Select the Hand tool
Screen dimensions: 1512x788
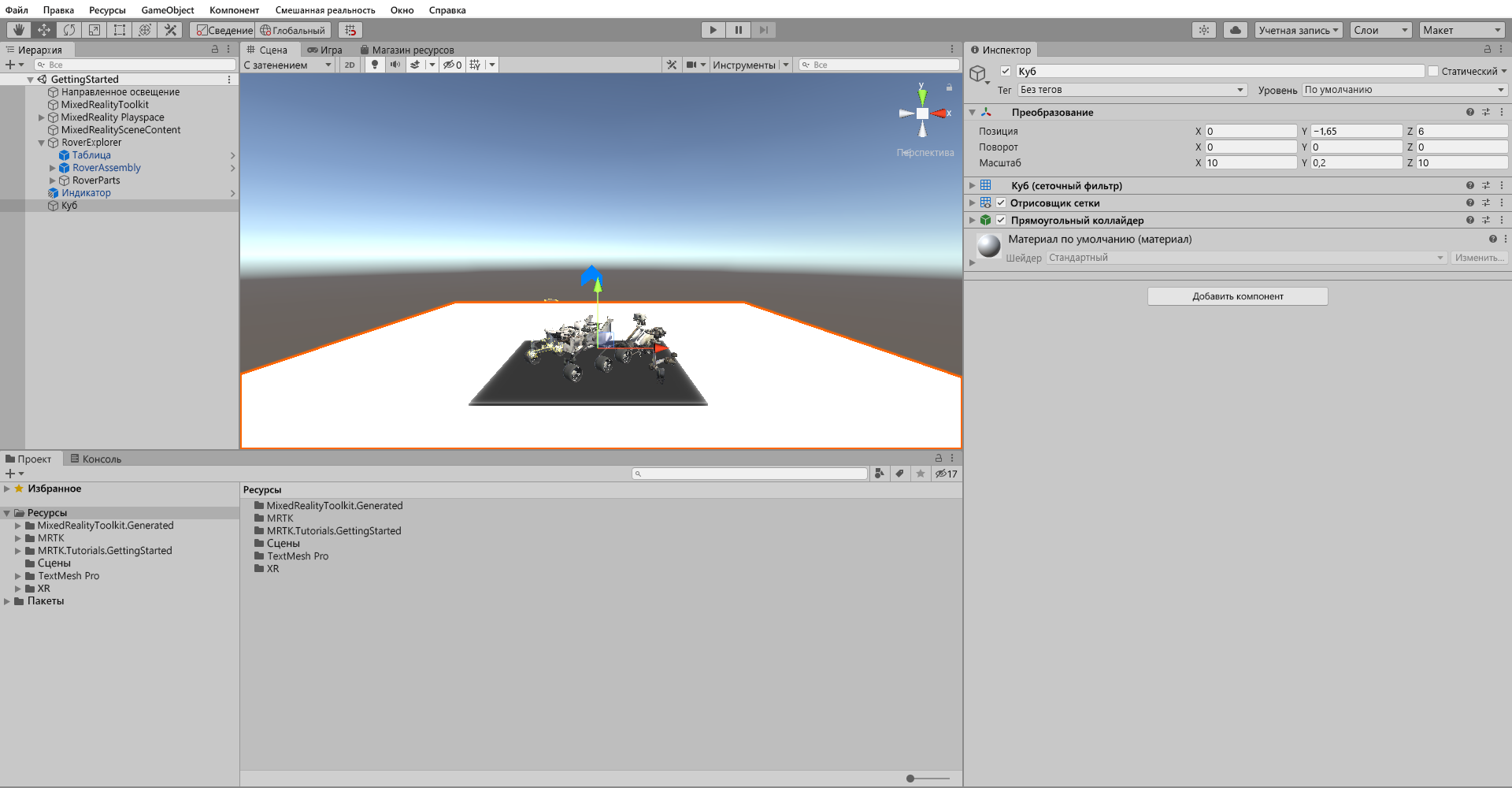pyautogui.click(x=19, y=30)
